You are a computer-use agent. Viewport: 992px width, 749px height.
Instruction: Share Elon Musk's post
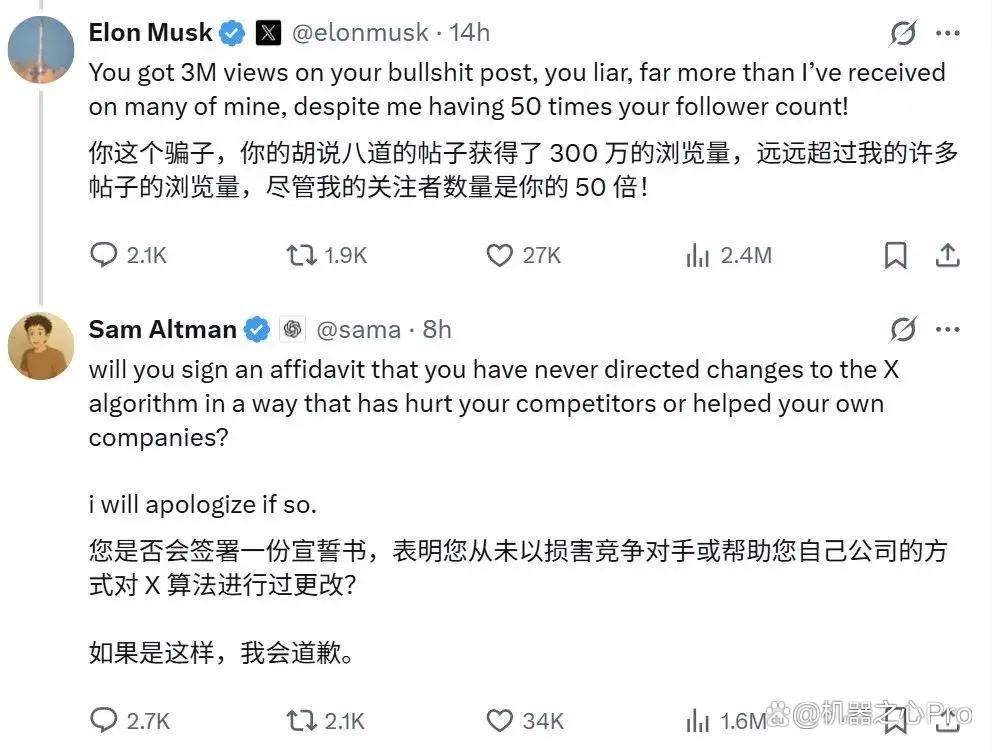tap(947, 256)
